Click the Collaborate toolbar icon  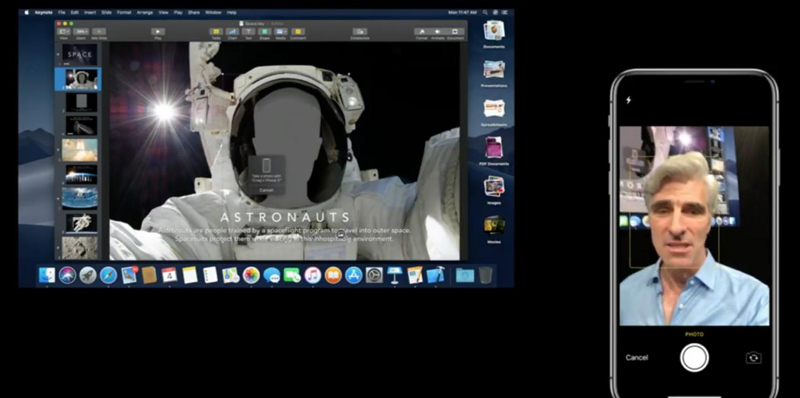coord(360,32)
